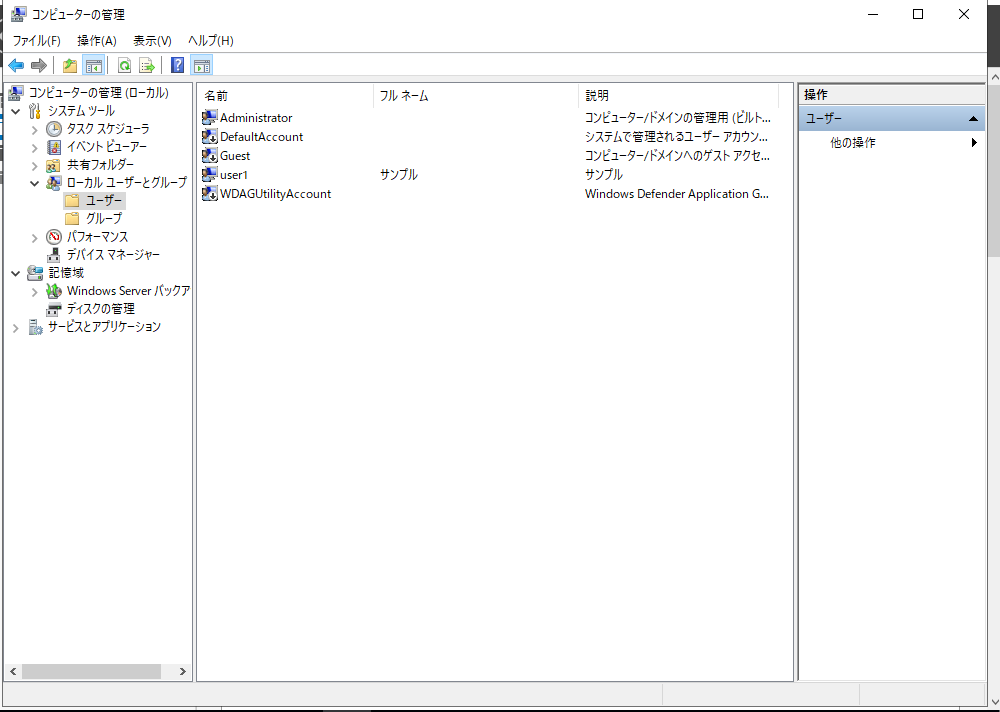
Task: Click the サービスとアプリケーション icon
Action: pos(35,327)
